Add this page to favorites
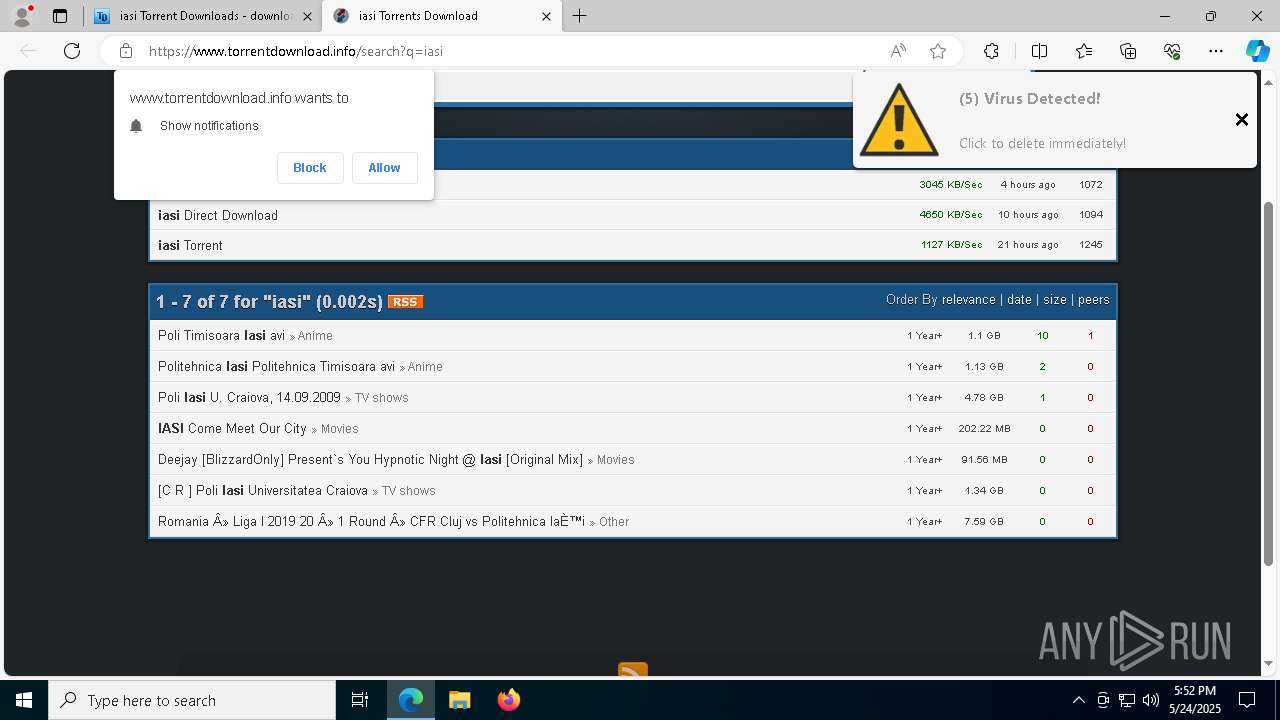The width and height of the screenshot is (1280, 720). tap(938, 51)
